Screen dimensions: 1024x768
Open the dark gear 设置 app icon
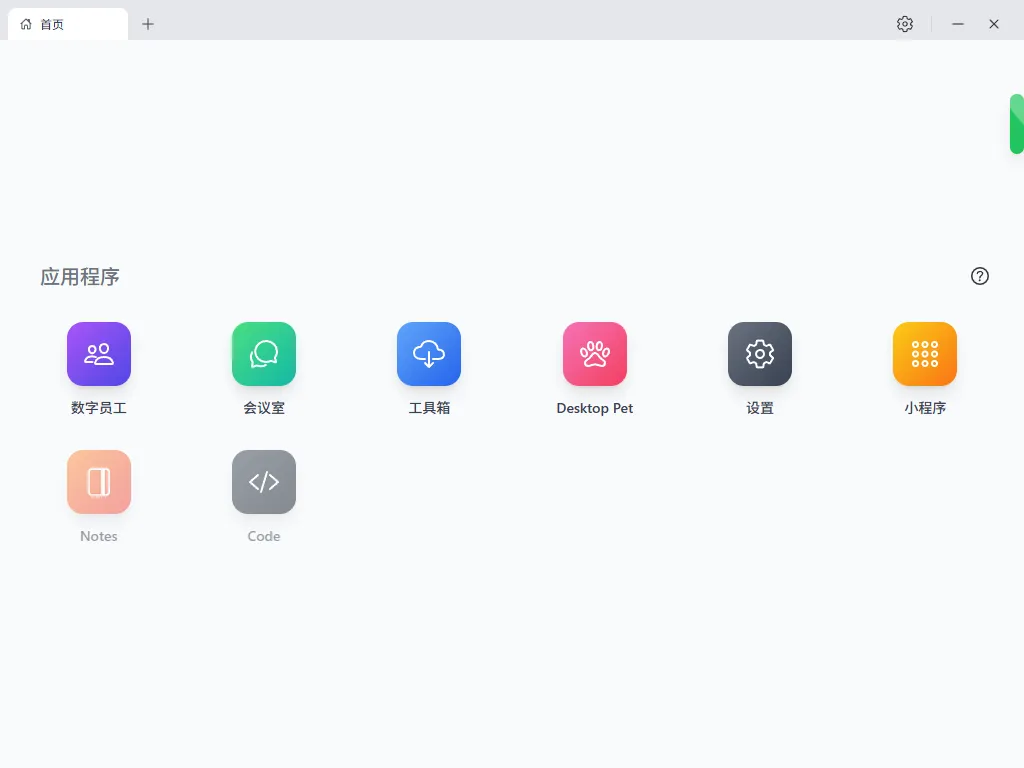[x=760, y=354]
